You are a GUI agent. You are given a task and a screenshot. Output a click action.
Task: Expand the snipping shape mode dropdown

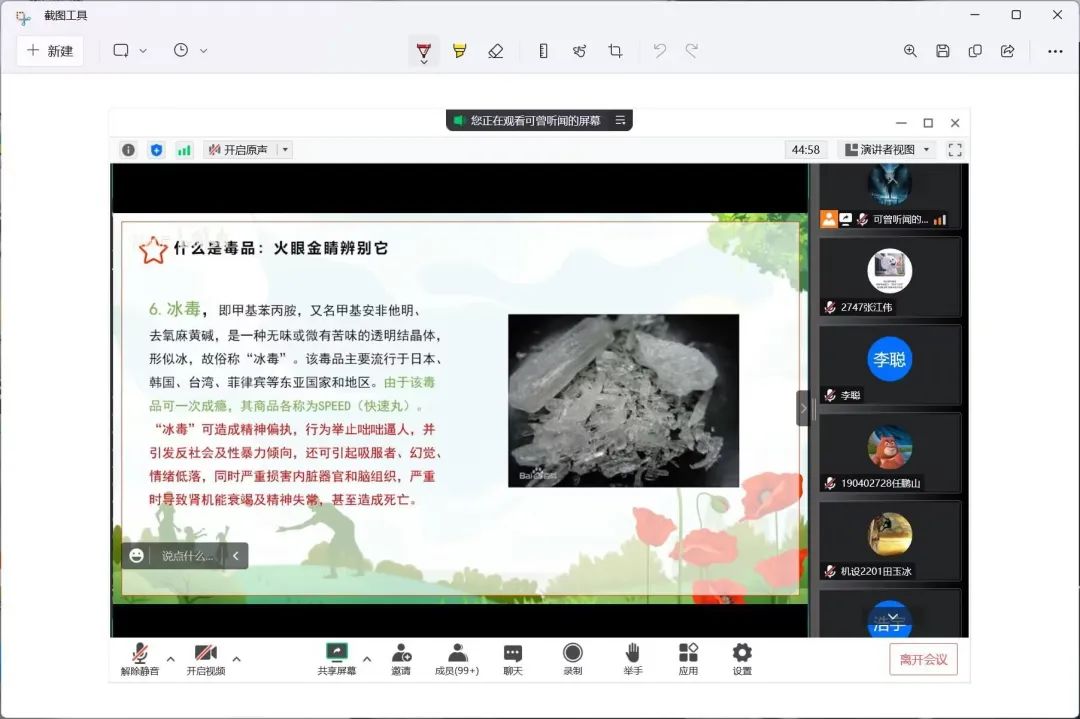tap(130, 51)
